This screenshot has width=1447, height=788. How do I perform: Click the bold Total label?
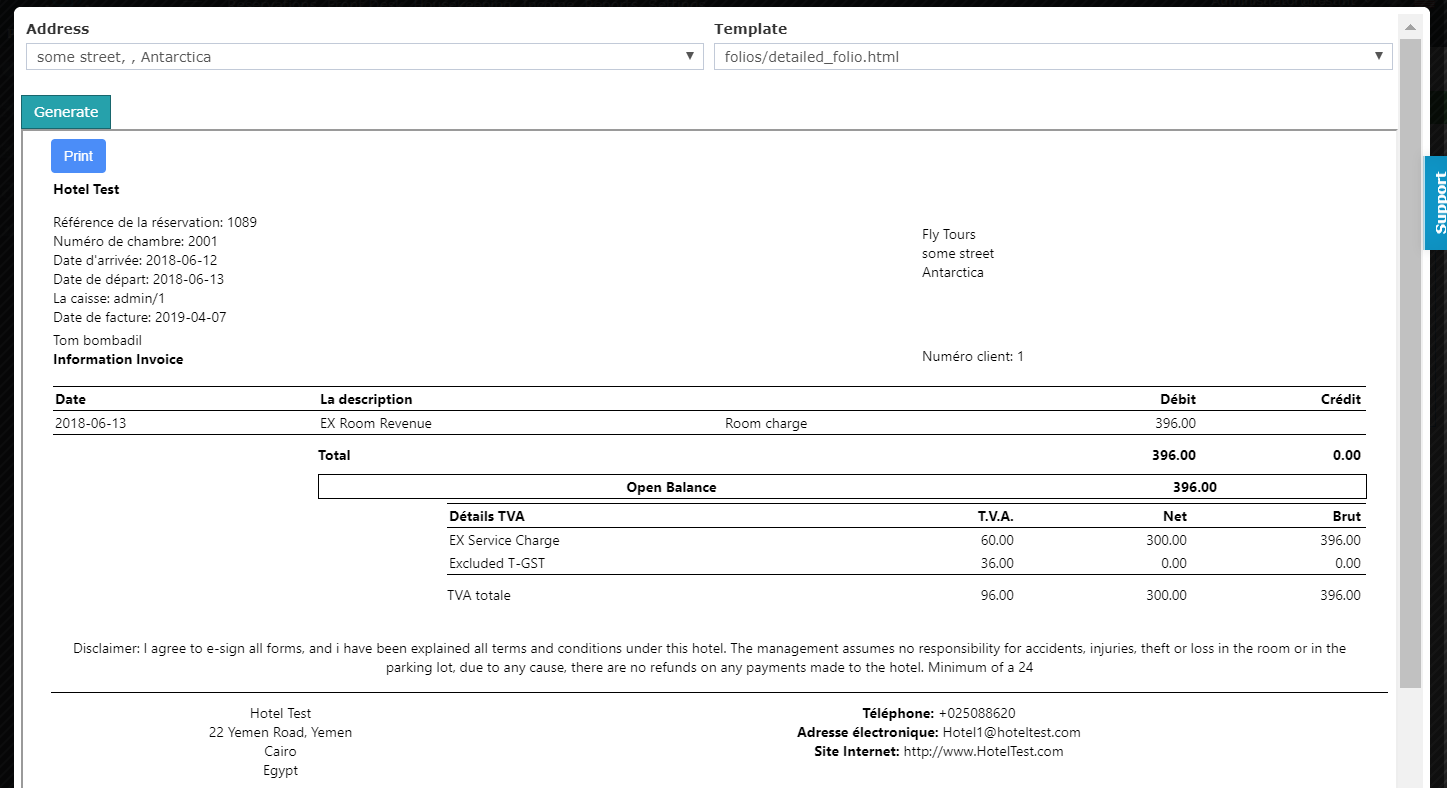(x=334, y=455)
